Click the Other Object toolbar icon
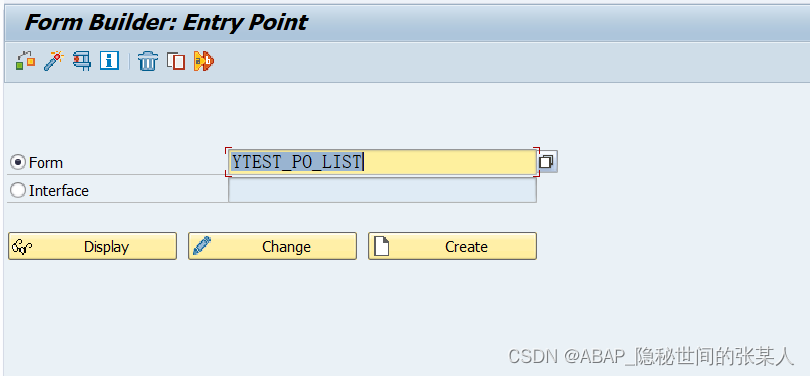Image resolution: width=810 pixels, height=376 pixels. pos(25,61)
